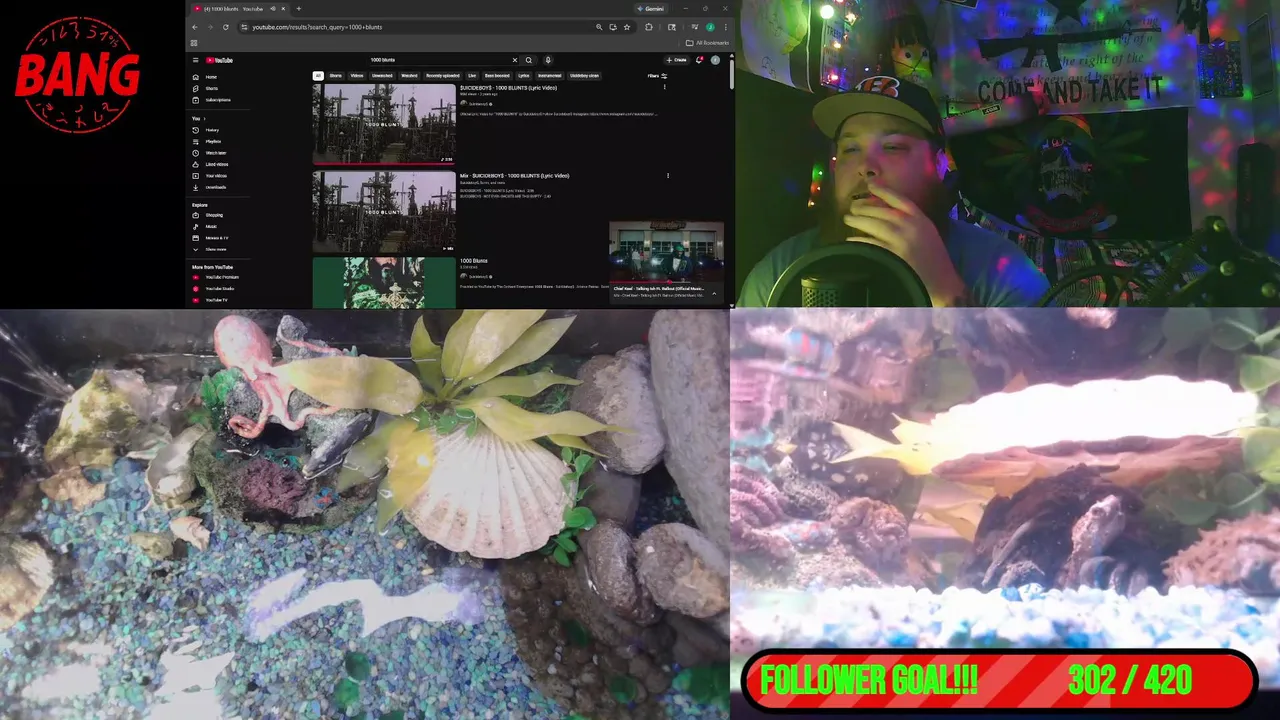Open the Filters dropdown
Image resolution: width=1280 pixels, height=720 pixels.
click(657, 76)
